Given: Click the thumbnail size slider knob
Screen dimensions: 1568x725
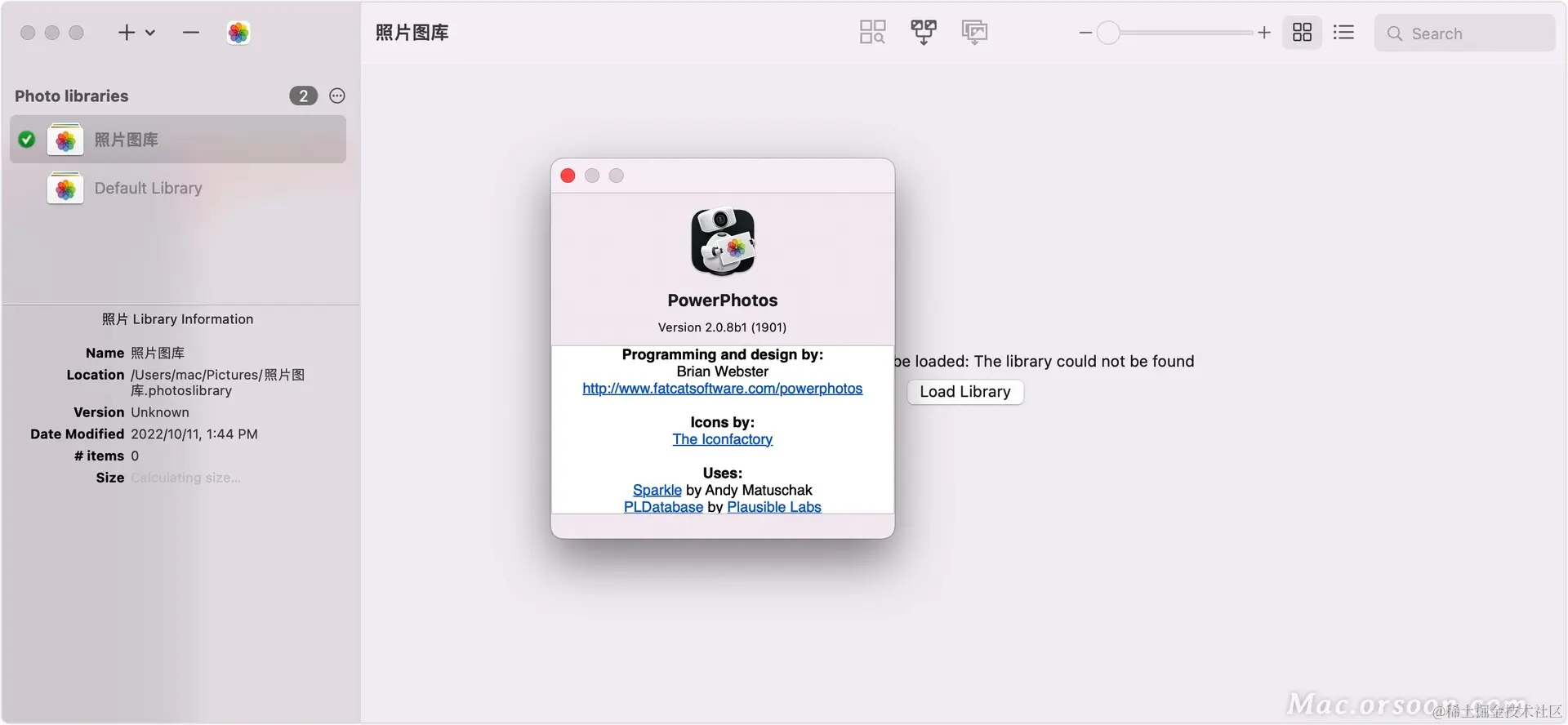Looking at the screenshot, I should [x=1108, y=33].
